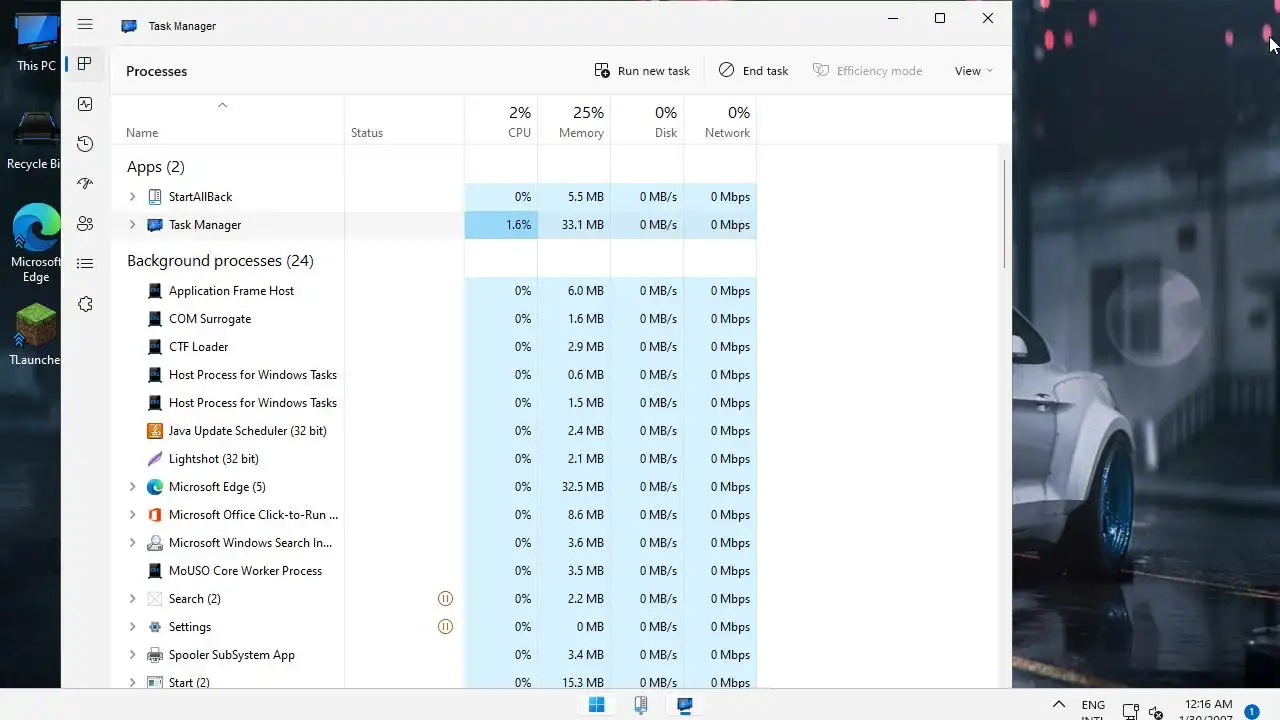The height and width of the screenshot is (720, 1280).
Task: Open the Performance sidebar icon
Action: [85, 104]
